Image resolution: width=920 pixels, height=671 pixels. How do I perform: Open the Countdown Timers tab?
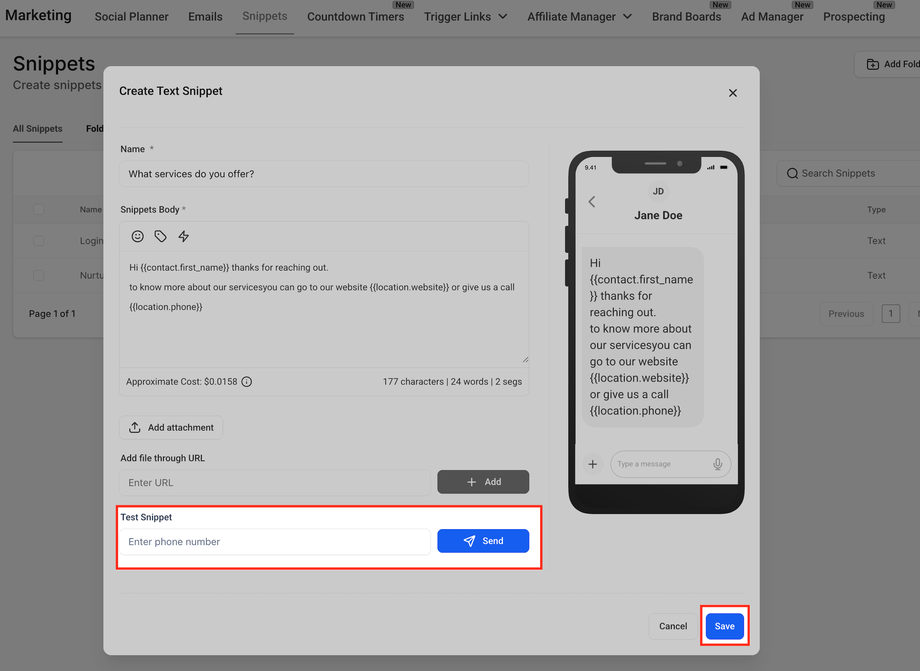pos(356,17)
